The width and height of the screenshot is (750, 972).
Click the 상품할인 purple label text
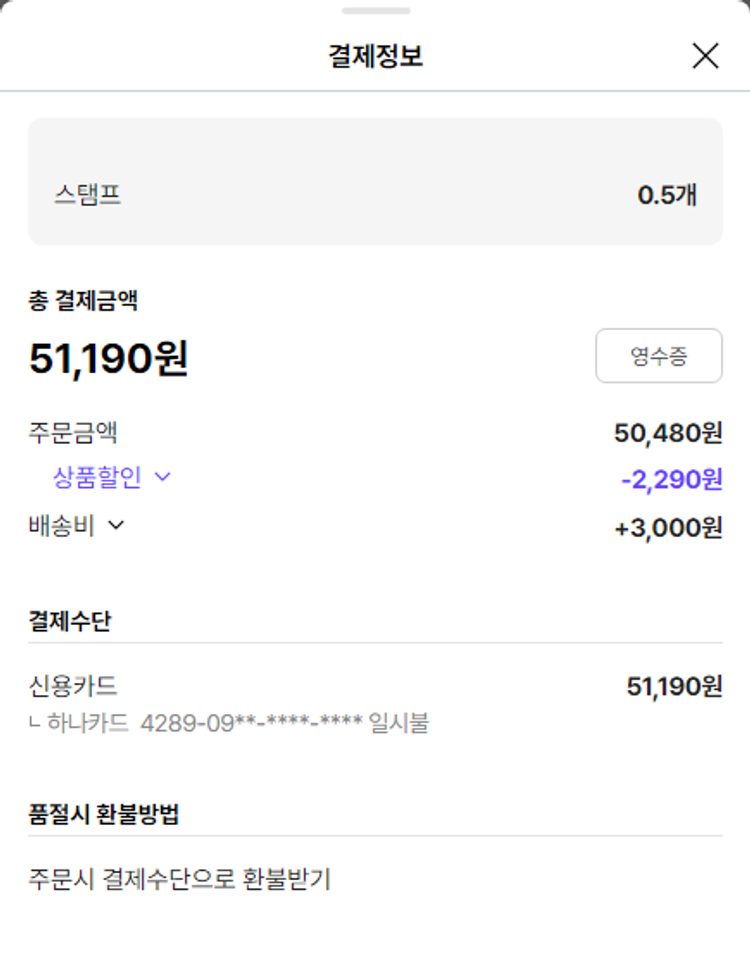pos(97,478)
